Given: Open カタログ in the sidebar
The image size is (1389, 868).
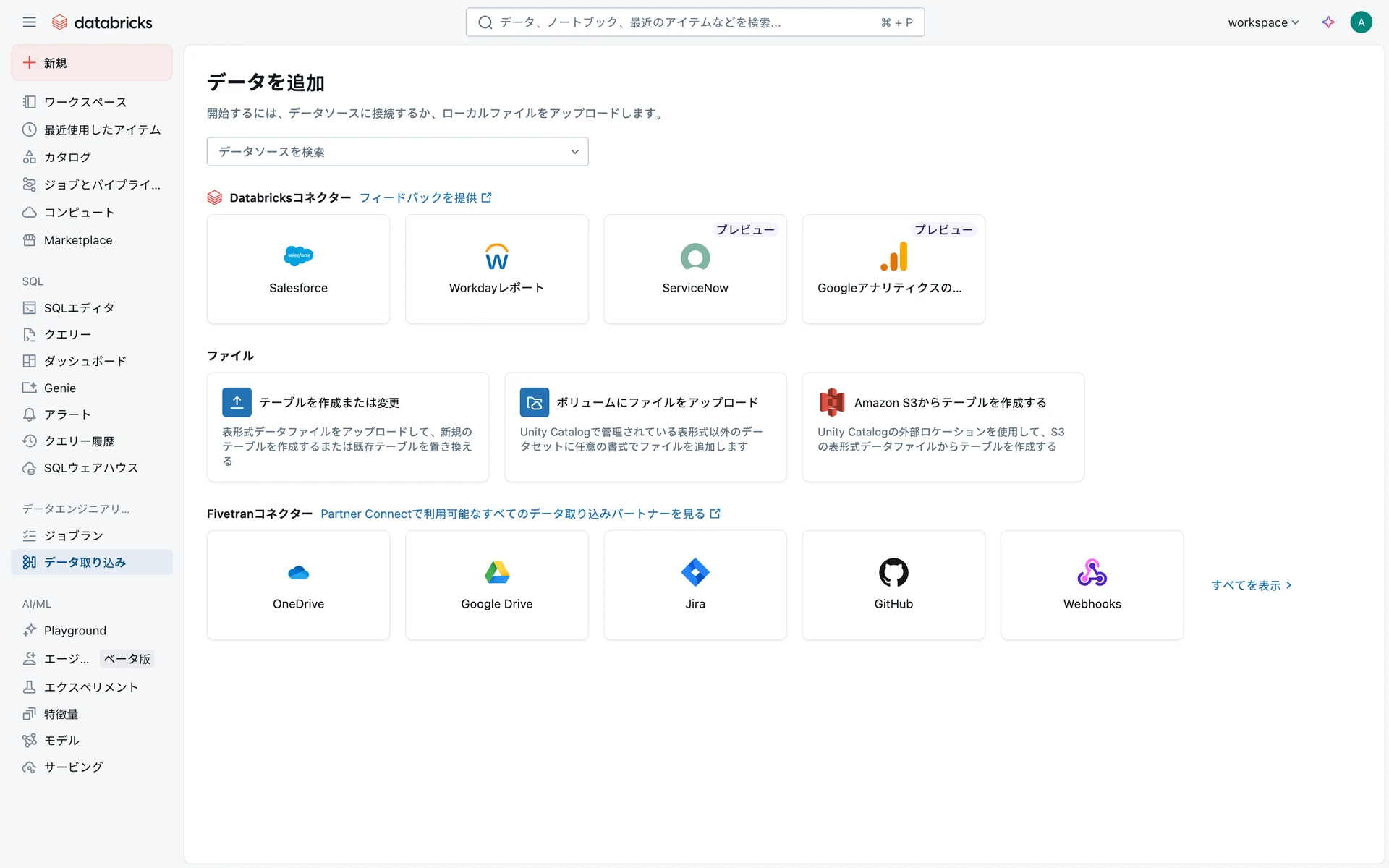Looking at the screenshot, I should 67,157.
